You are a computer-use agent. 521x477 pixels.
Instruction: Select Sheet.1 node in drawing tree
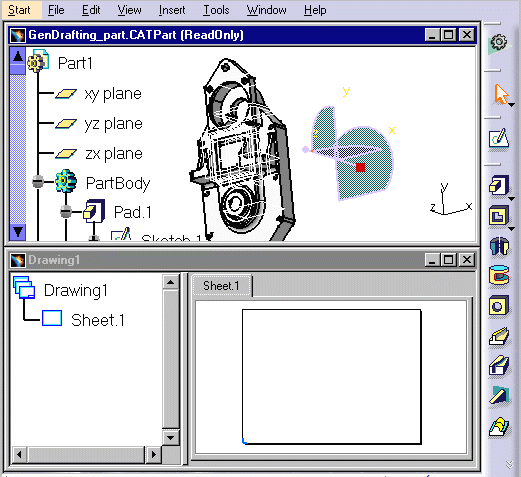click(x=98, y=320)
